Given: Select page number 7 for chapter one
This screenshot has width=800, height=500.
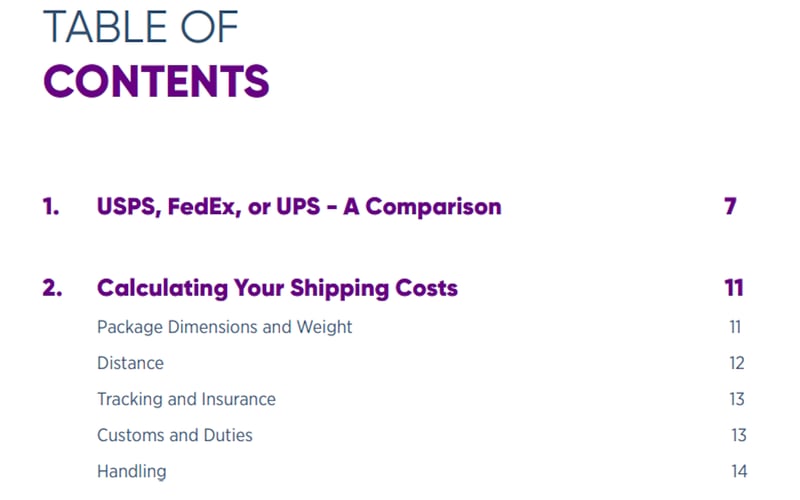Looking at the screenshot, I should [x=730, y=207].
